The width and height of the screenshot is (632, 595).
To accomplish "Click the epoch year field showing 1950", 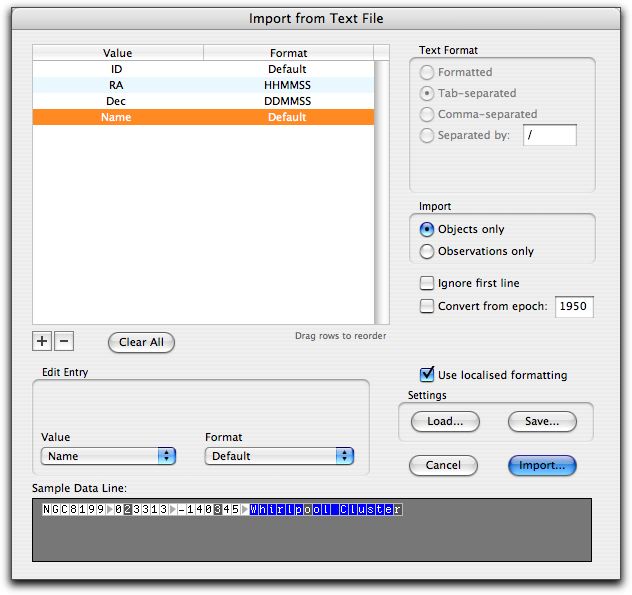I will pos(574,307).
